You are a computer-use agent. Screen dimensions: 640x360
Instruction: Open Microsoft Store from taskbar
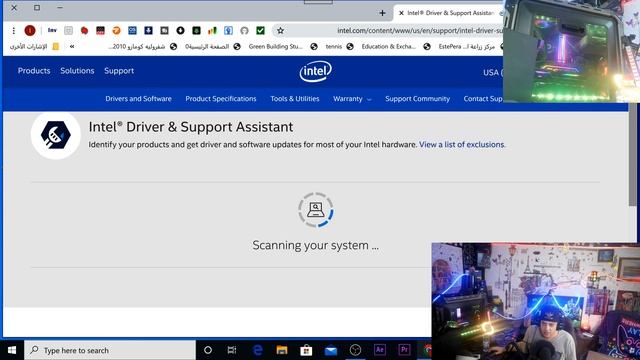[x=306, y=350]
